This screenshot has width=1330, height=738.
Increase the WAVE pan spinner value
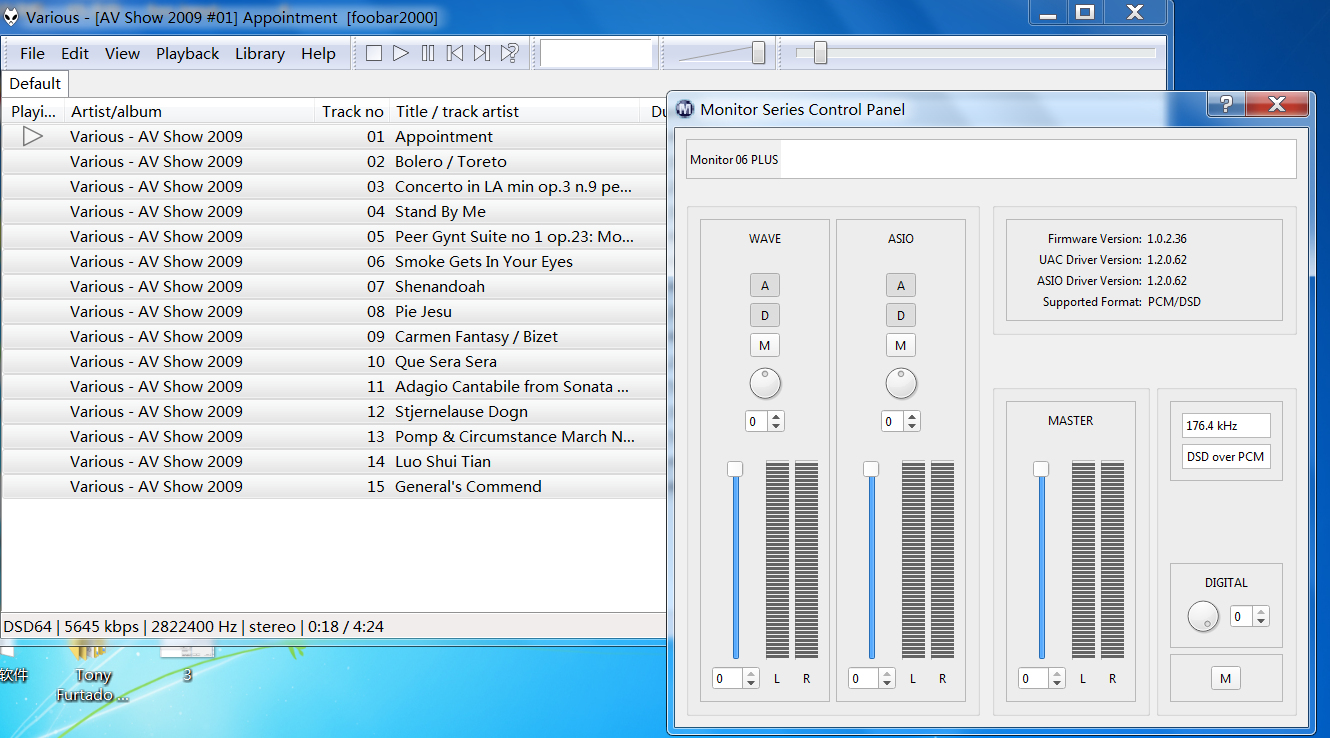776,417
